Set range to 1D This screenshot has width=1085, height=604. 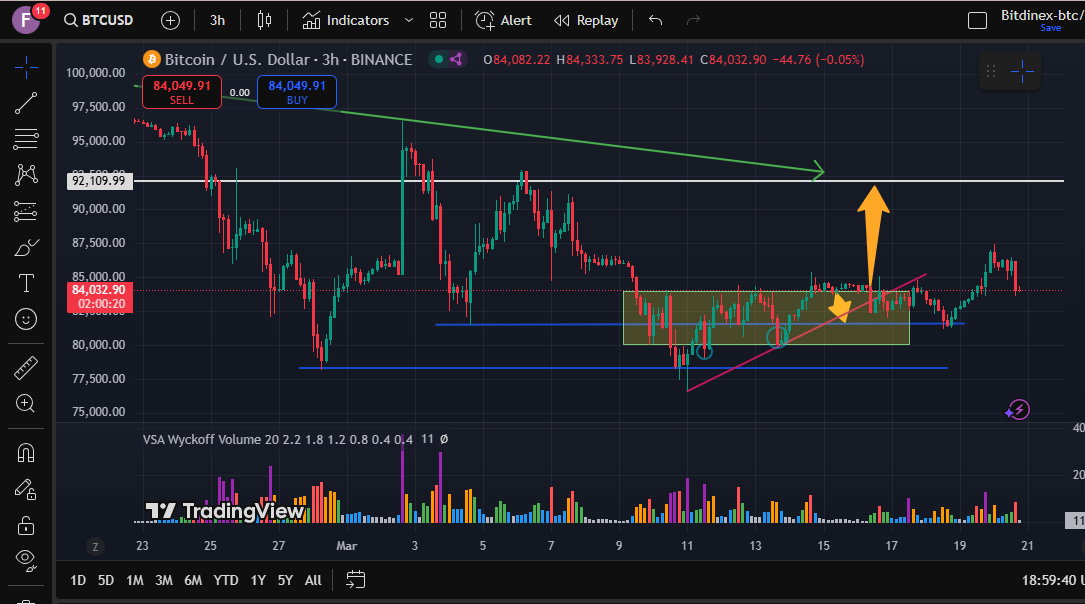click(x=78, y=580)
